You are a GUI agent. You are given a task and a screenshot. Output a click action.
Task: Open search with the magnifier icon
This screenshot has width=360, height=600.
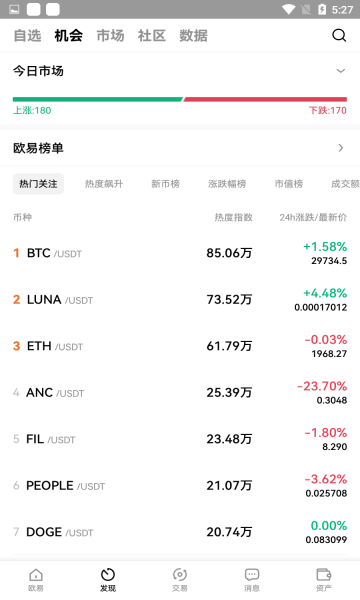pyautogui.click(x=339, y=35)
